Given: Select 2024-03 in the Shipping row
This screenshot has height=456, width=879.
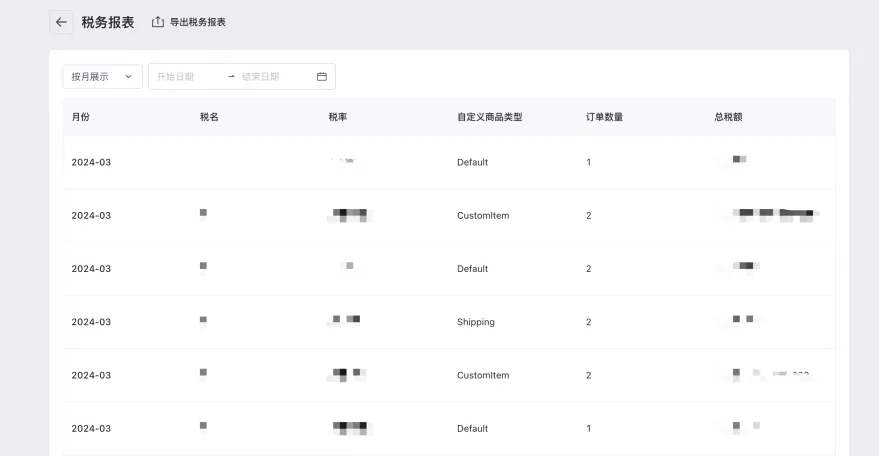Looking at the screenshot, I should (91, 322).
